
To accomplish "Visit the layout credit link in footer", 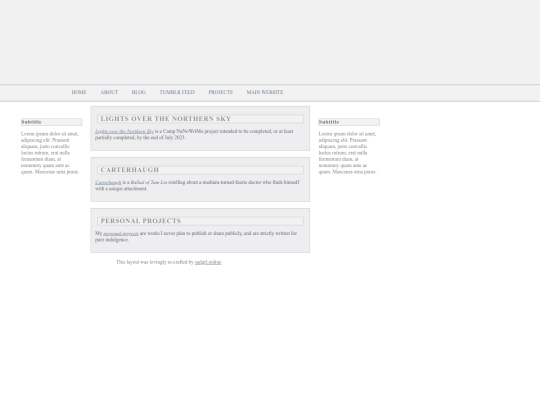I will coord(208,262).
